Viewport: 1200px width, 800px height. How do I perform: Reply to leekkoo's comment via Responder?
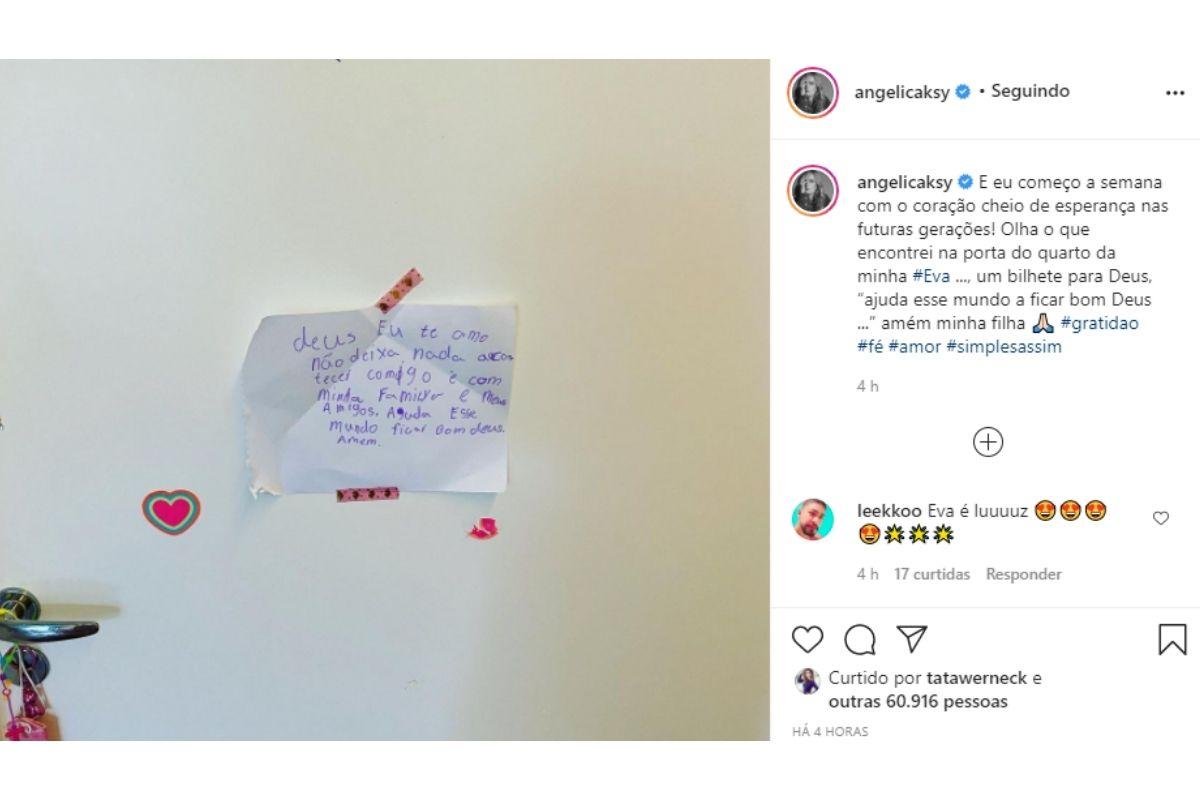point(1024,574)
